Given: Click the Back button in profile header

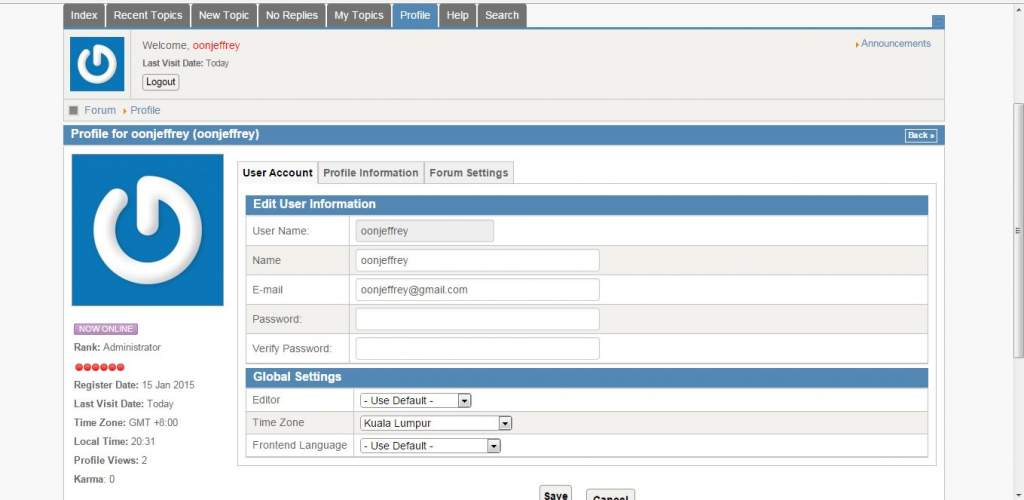Looking at the screenshot, I should coord(921,135).
